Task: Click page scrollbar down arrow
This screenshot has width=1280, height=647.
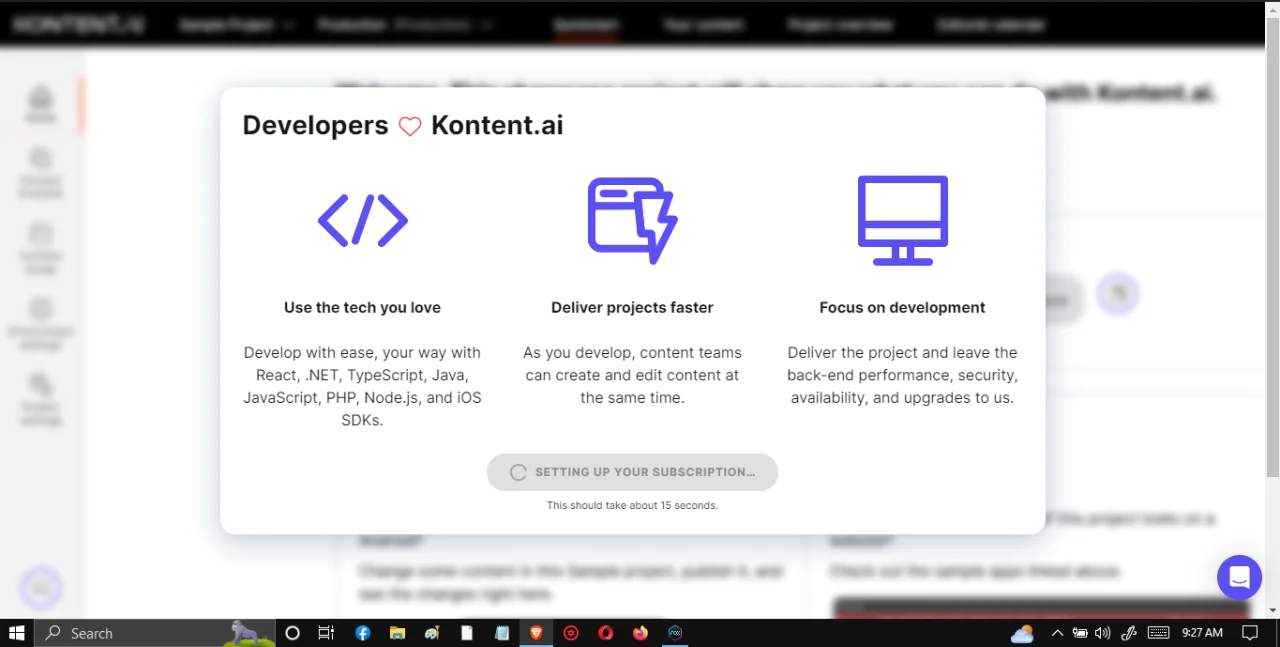Action: point(1272,610)
